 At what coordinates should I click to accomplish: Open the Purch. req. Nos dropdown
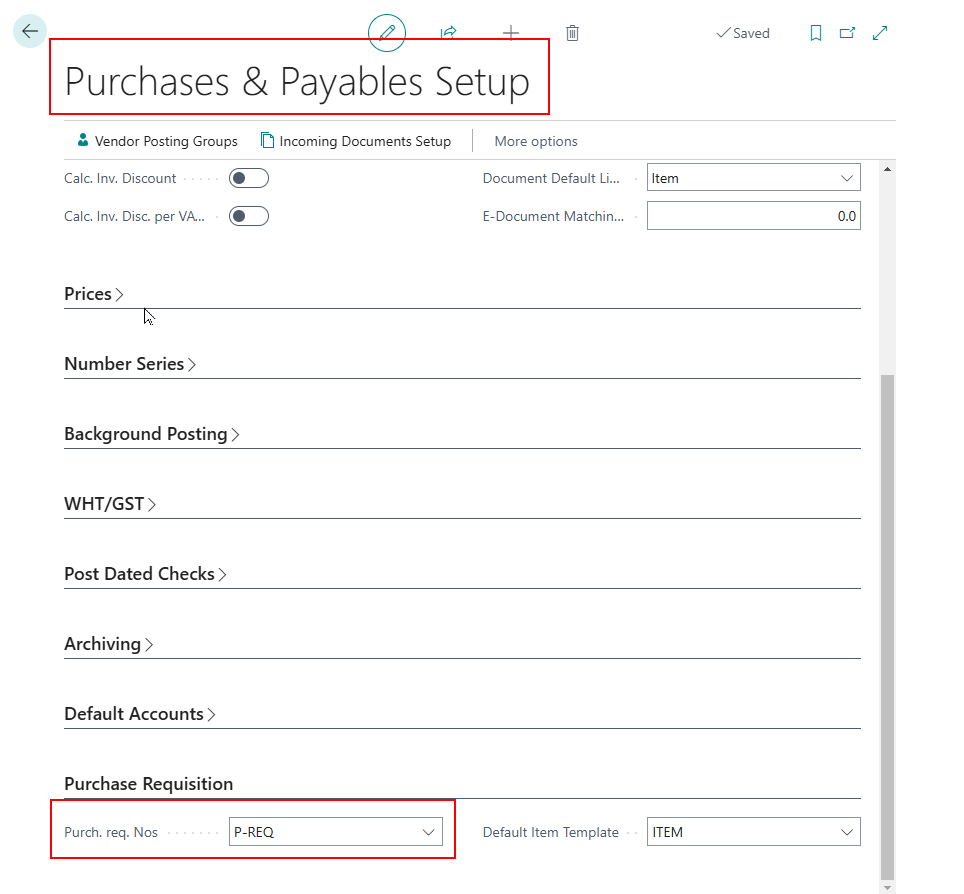coord(335,832)
